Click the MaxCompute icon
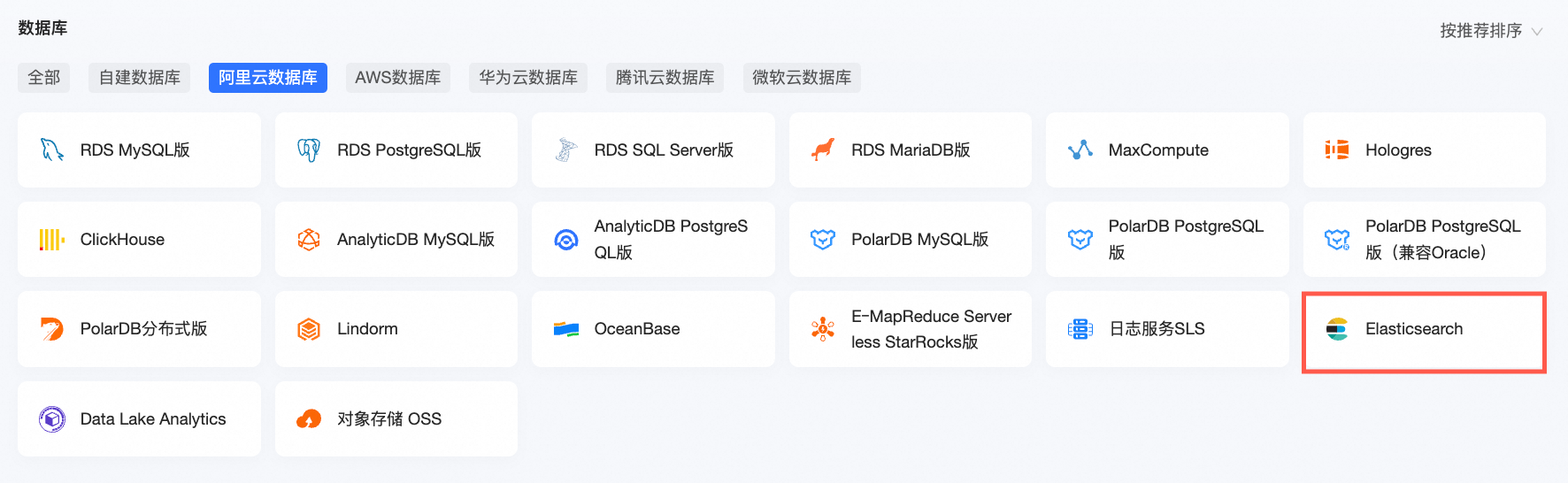Screen dimensions: 1568x483 tap(1080, 149)
